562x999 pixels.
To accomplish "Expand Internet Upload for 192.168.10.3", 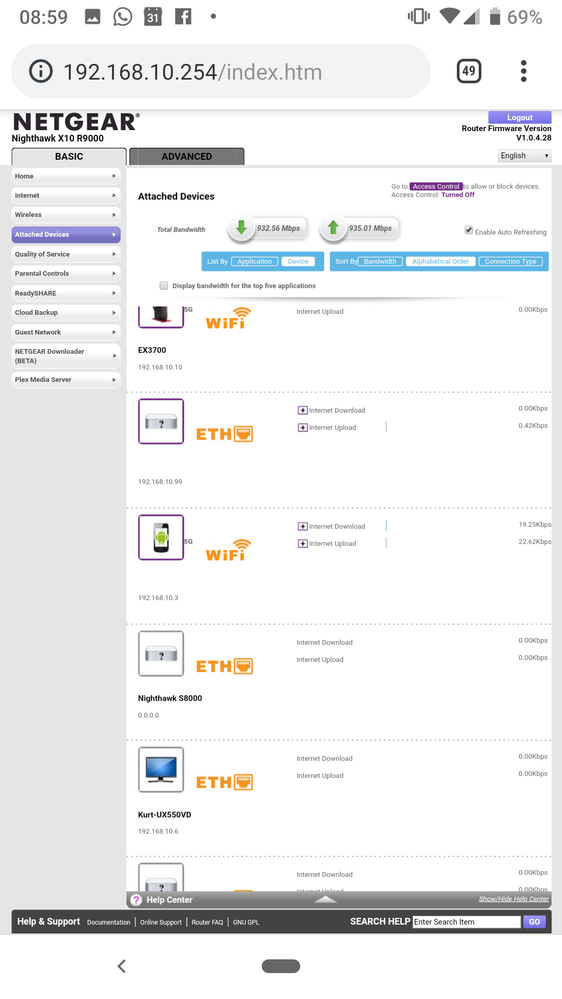I will click(303, 543).
